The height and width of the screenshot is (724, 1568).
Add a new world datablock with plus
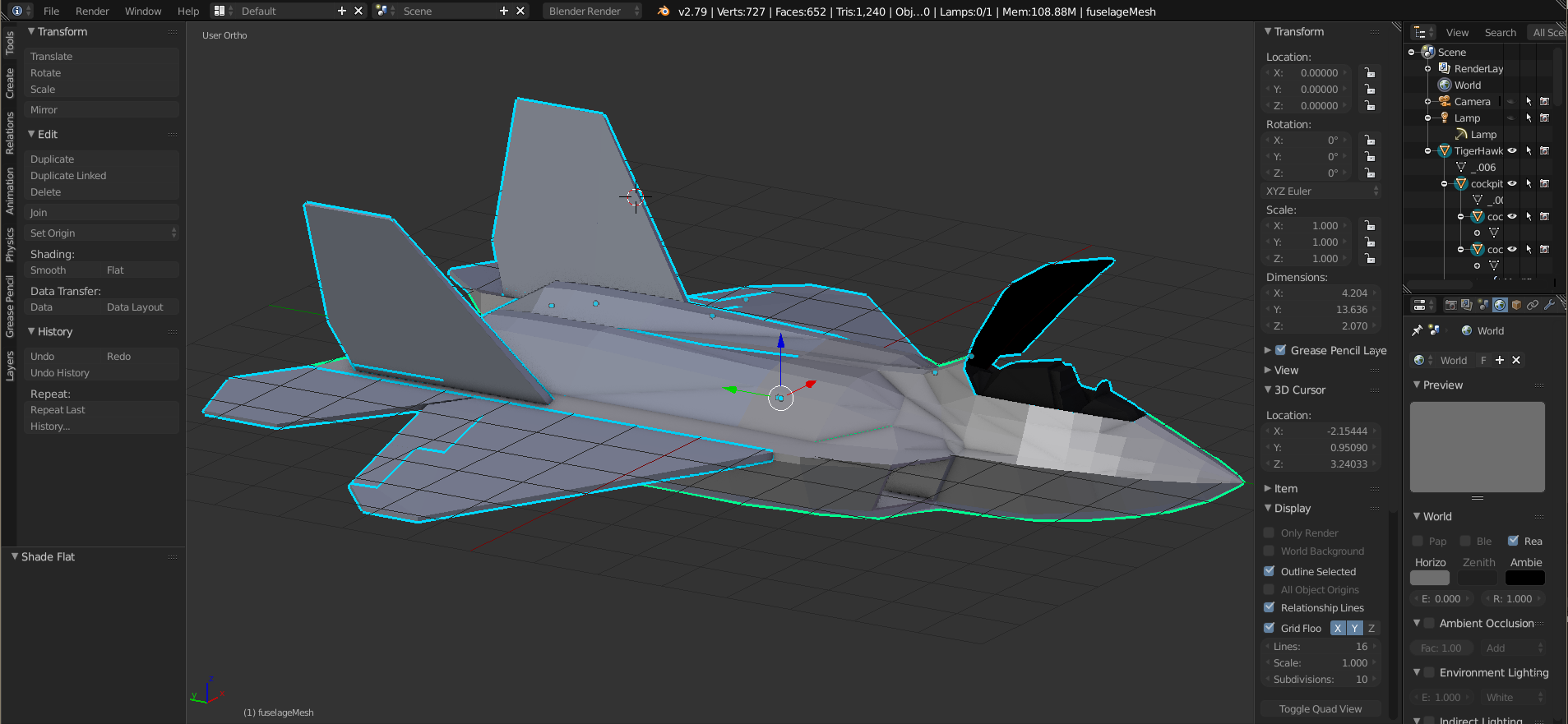click(x=1500, y=360)
